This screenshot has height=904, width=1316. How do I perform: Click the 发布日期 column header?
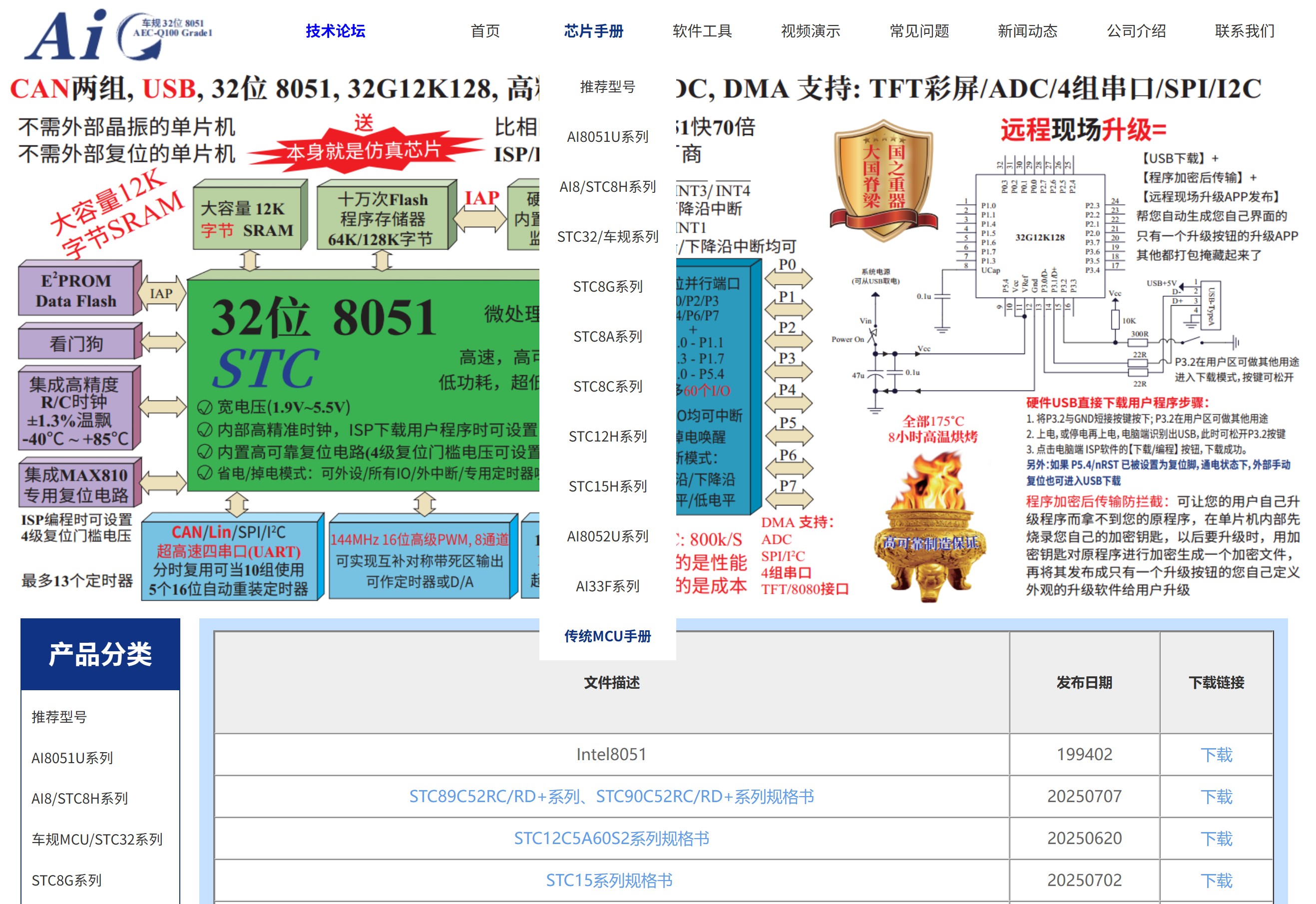click(1084, 682)
